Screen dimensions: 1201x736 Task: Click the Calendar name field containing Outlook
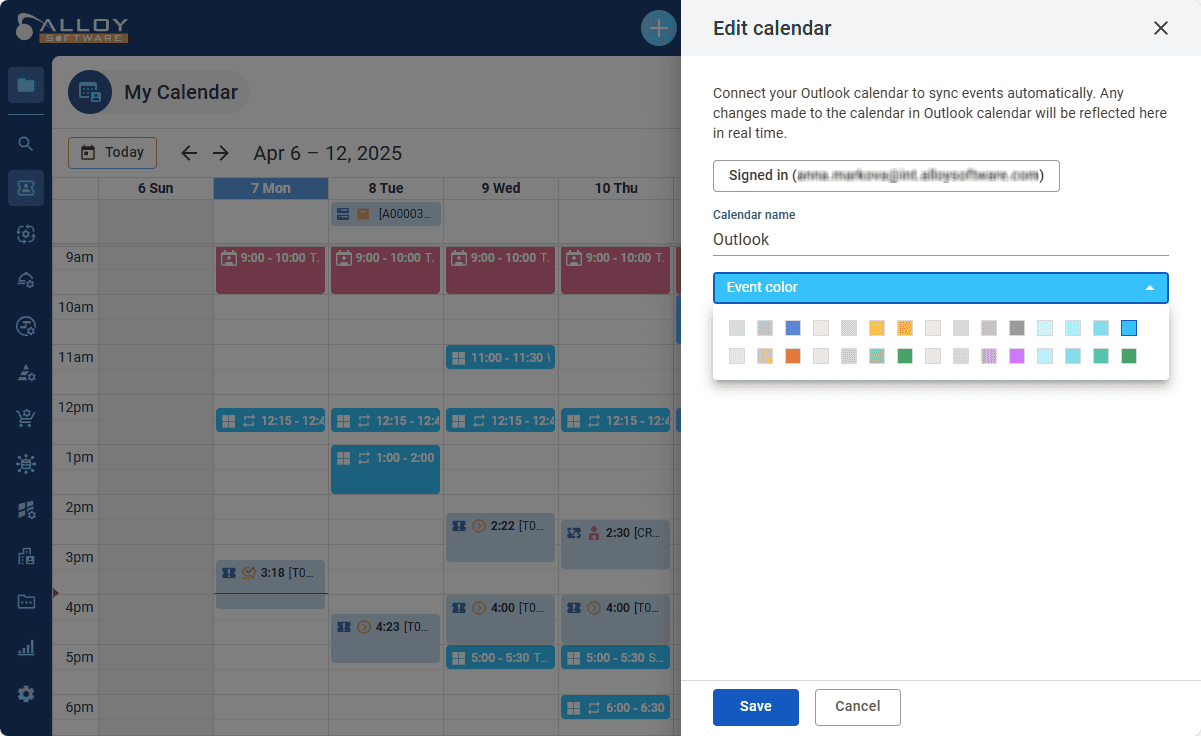coord(940,239)
